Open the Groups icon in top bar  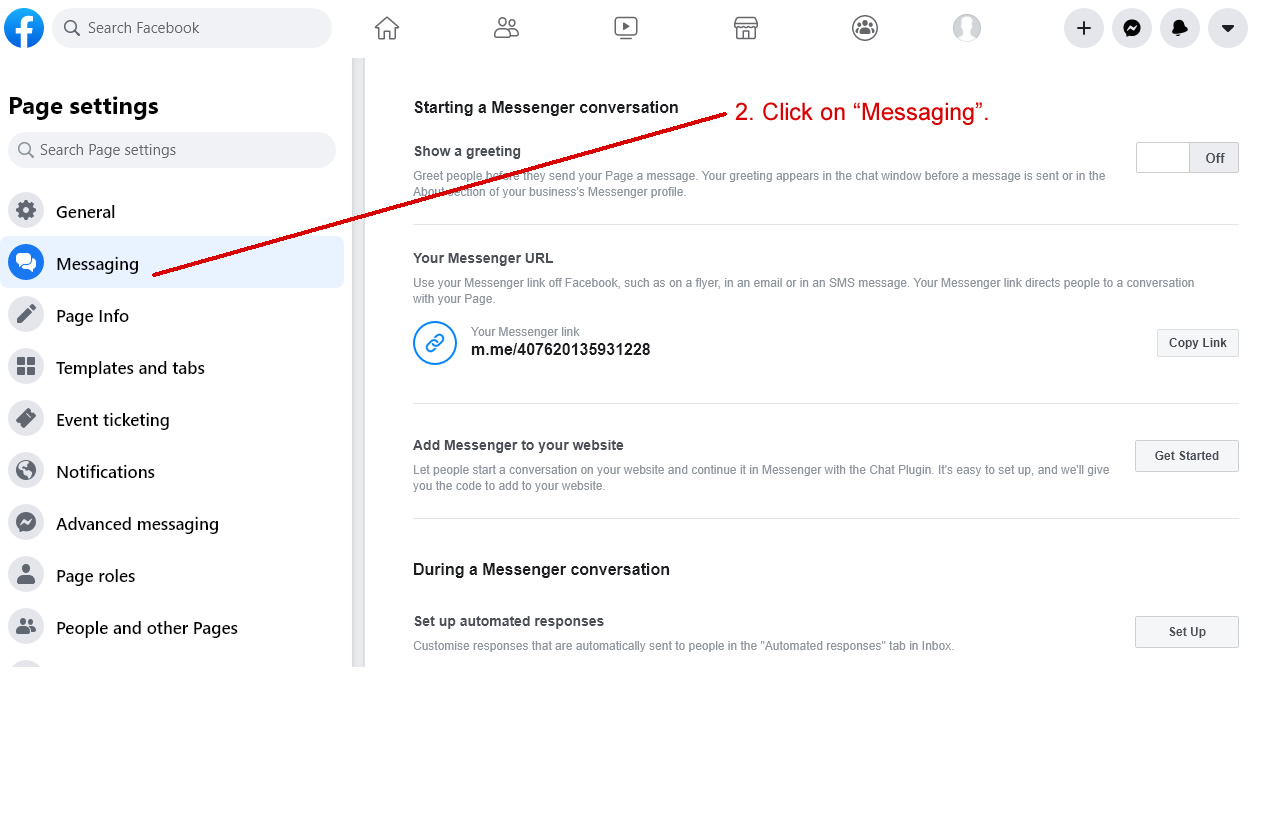[x=865, y=28]
